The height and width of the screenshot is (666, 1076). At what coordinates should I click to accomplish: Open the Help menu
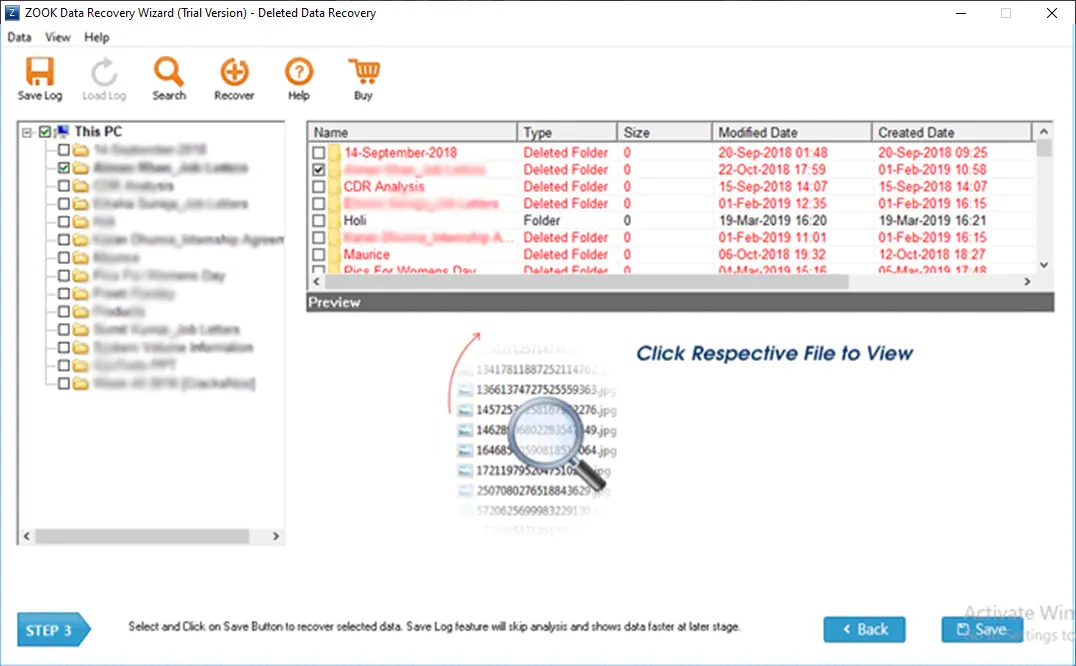(x=97, y=37)
